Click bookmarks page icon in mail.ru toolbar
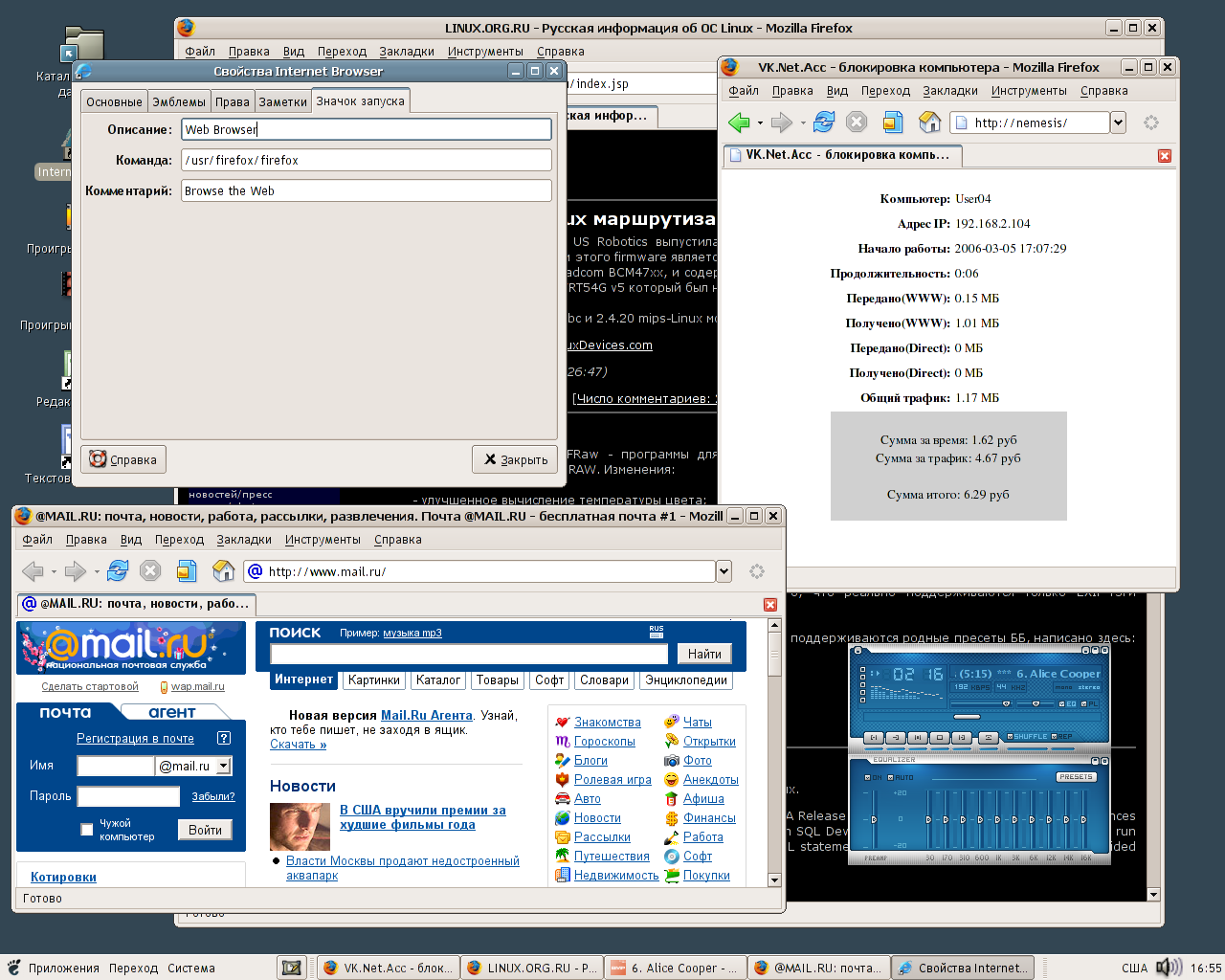This screenshot has width=1225, height=980. click(187, 571)
